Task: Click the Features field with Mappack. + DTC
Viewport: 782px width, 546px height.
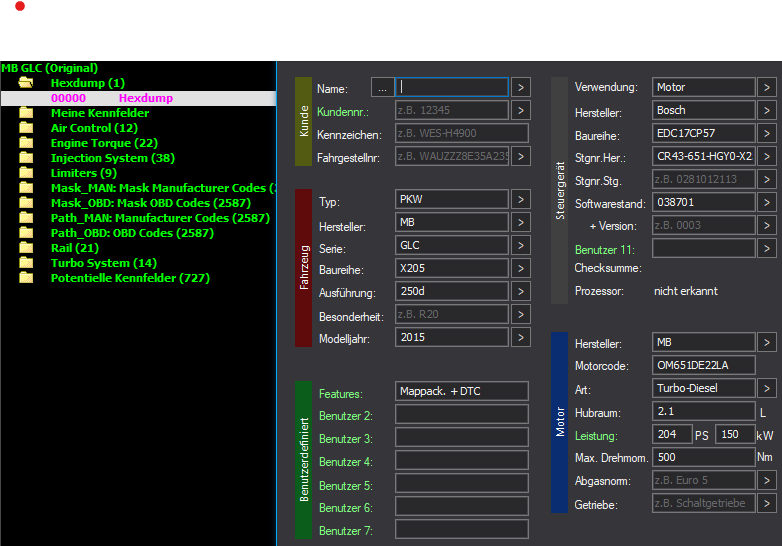Action: click(462, 391)
